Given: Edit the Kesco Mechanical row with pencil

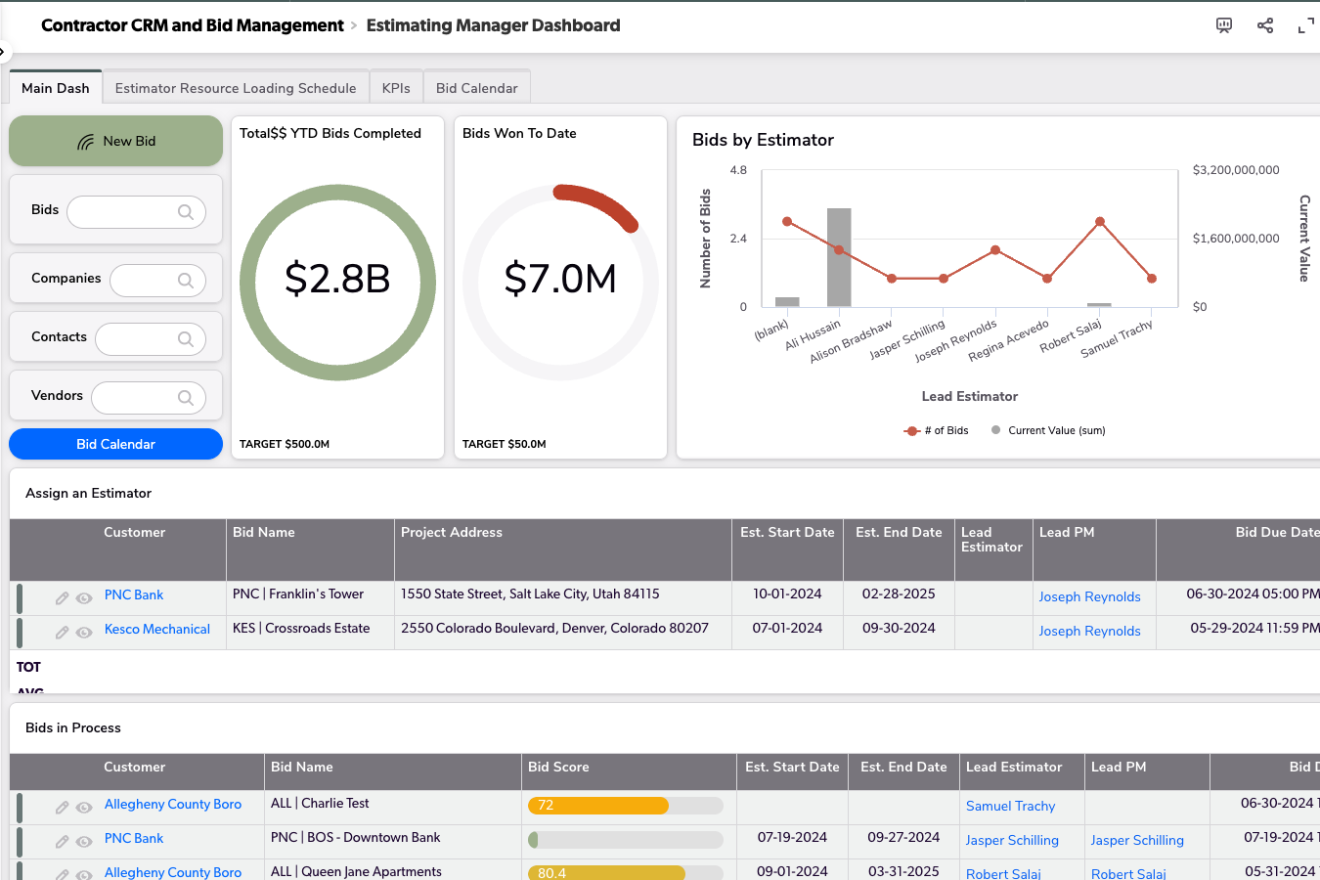Looking at the screenshot, I should [x=62, y=632].
